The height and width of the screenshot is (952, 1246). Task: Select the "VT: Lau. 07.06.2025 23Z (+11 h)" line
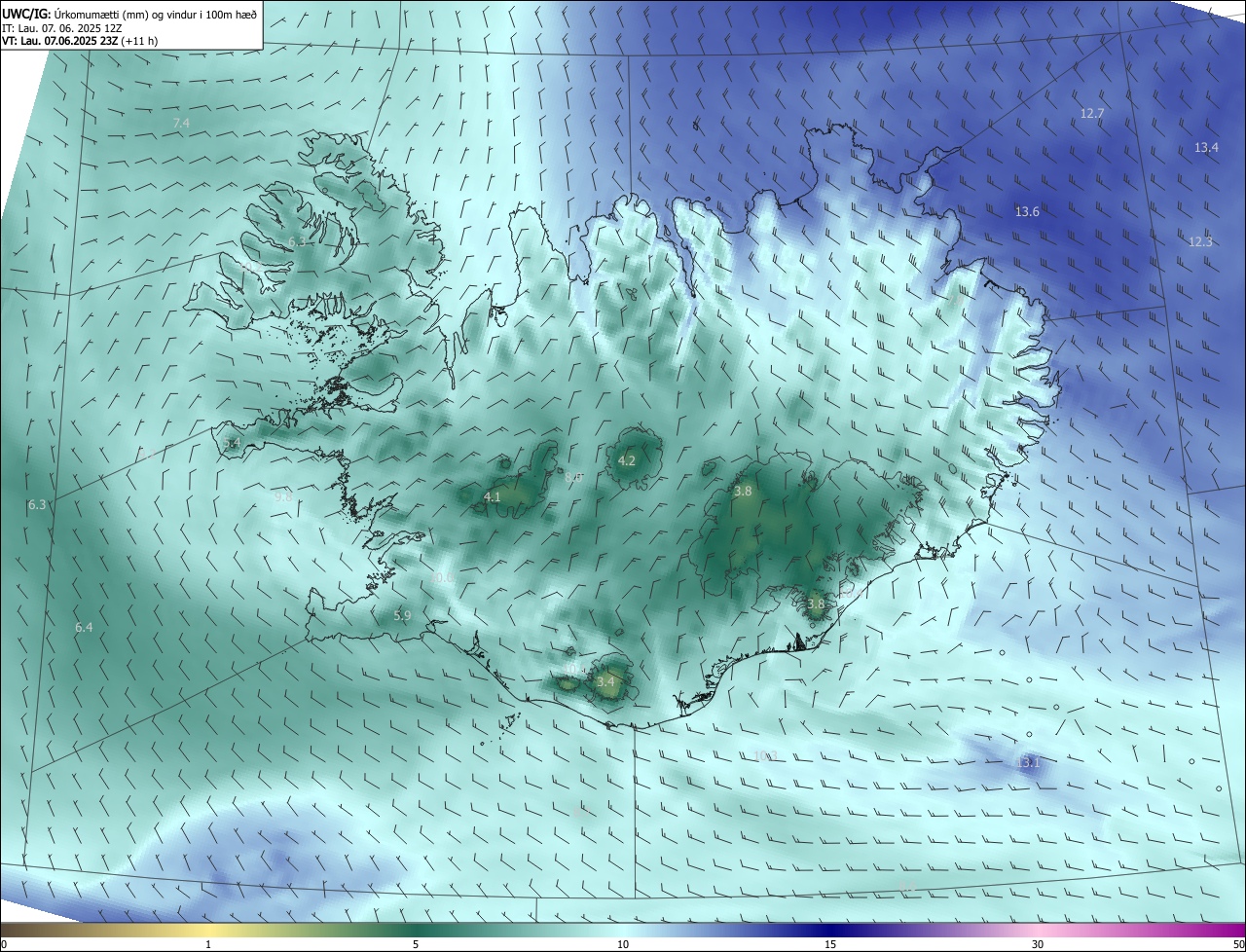(80, 41)
